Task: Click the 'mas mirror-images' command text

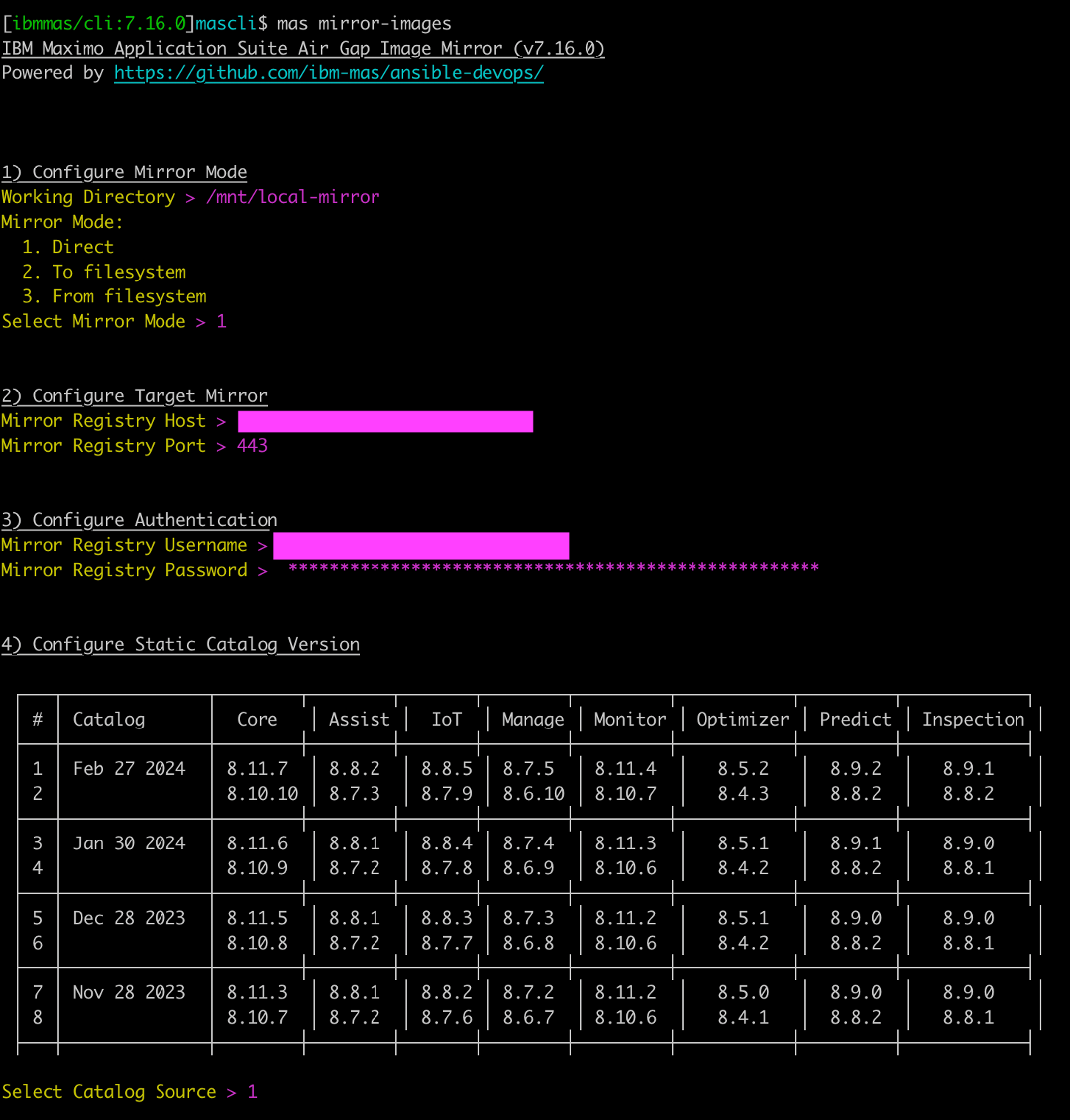Action: pyautogui.click(x=364, y=24)
